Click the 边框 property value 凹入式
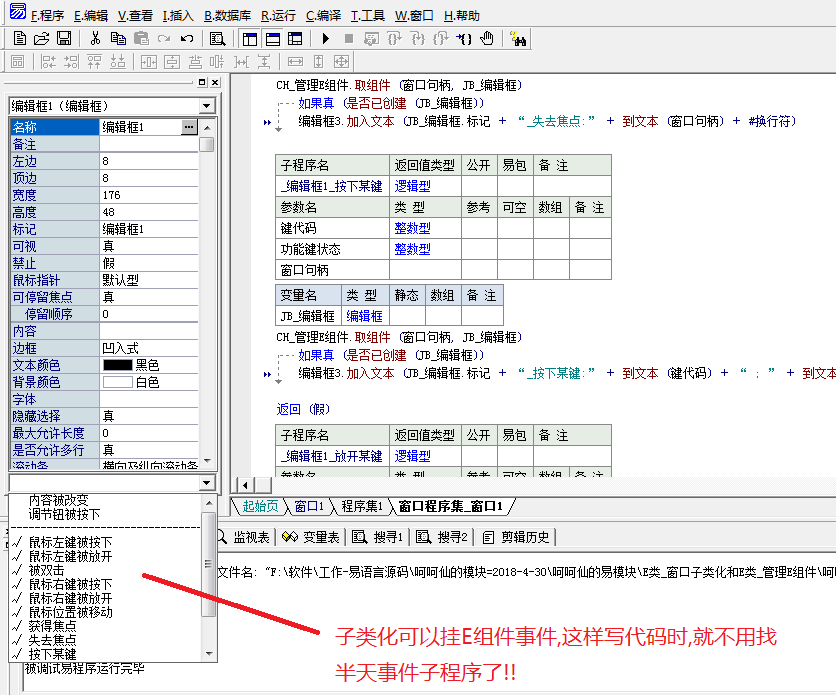The width and height of the screenshot is (836, 695). [x=149, y=348]
